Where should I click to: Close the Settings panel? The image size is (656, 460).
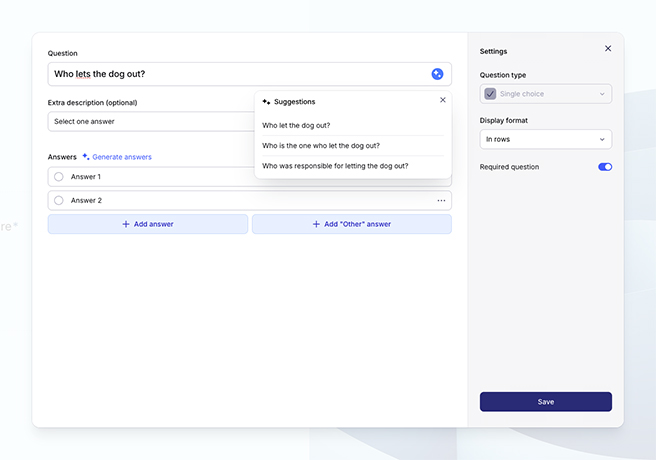tap(607, 48)
